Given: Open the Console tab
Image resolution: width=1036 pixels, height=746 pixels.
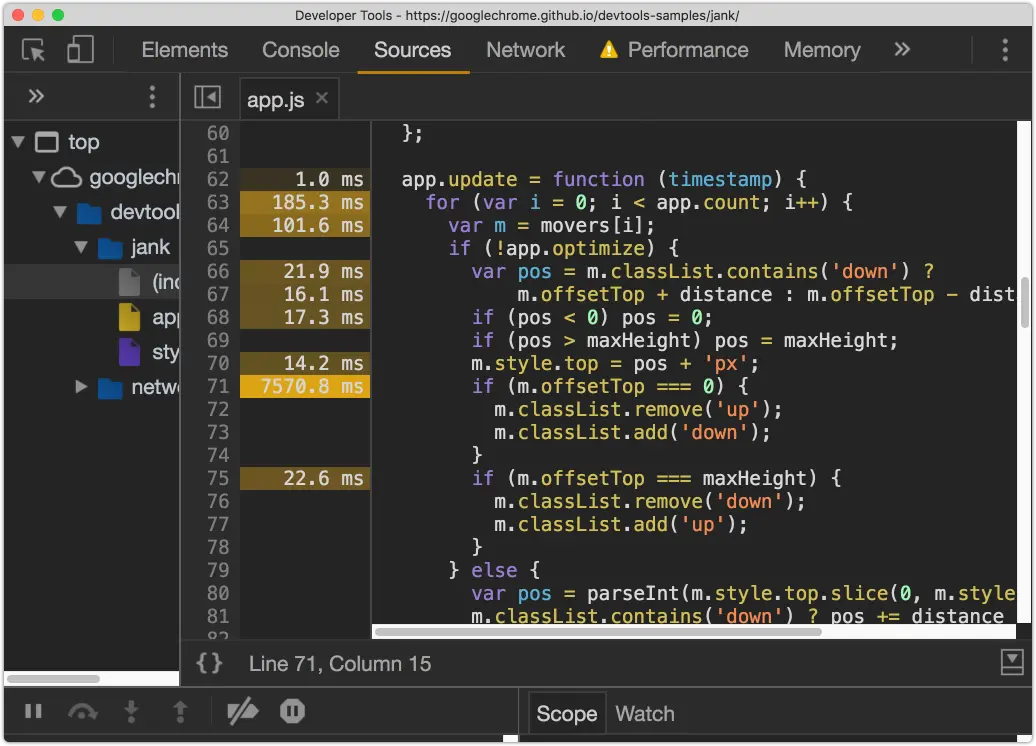Looking at the screenshot, I should (301, 50).
